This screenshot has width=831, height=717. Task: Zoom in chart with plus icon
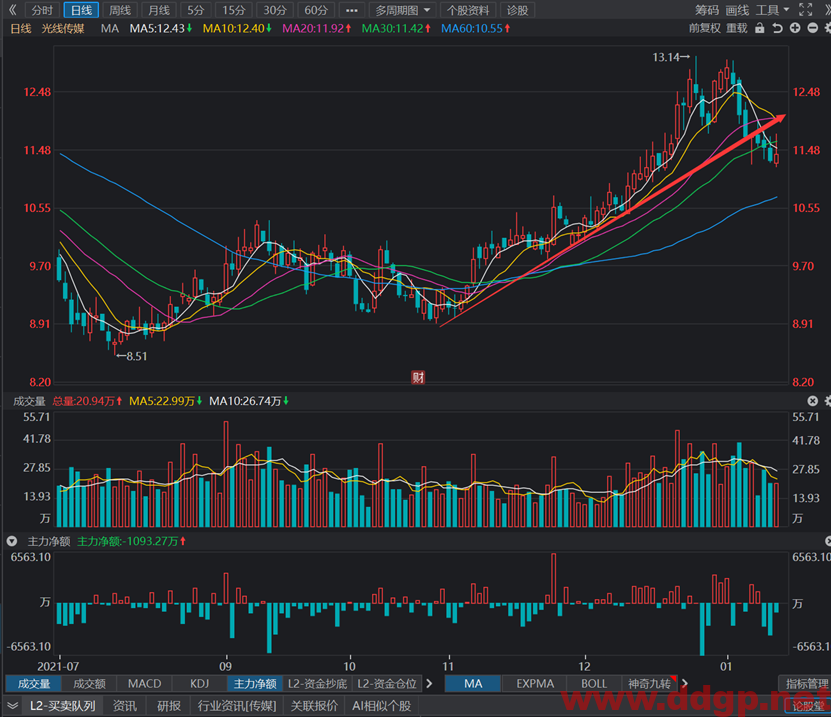(x=795, y=28)
